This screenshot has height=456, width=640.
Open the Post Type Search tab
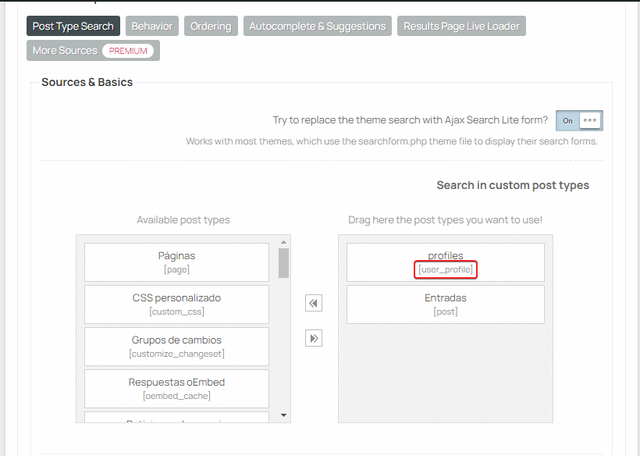point(73,26)
